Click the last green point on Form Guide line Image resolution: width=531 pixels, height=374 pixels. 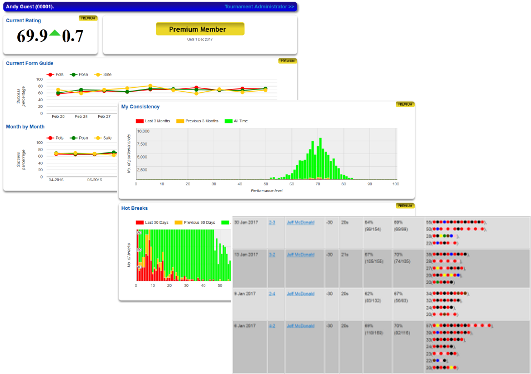(x=266, y=89)
